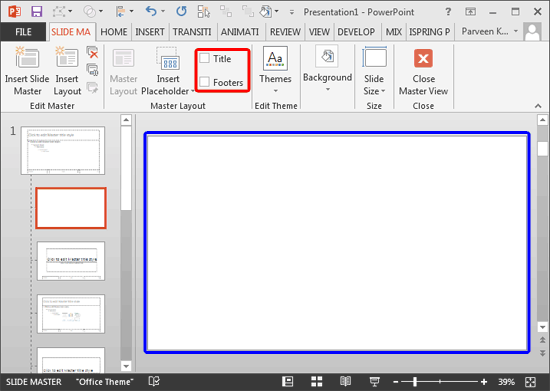Viewport: 550px width, 391px height.
Task: Click the PowerPoint application logo icon
Action: [14, 12]
